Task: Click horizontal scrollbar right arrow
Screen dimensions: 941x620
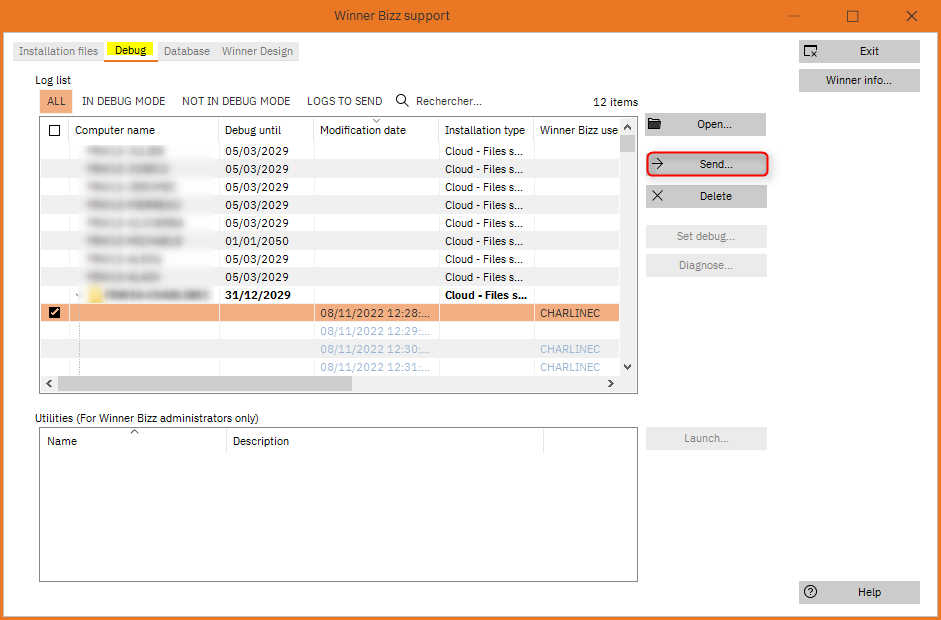Action: 612,383
